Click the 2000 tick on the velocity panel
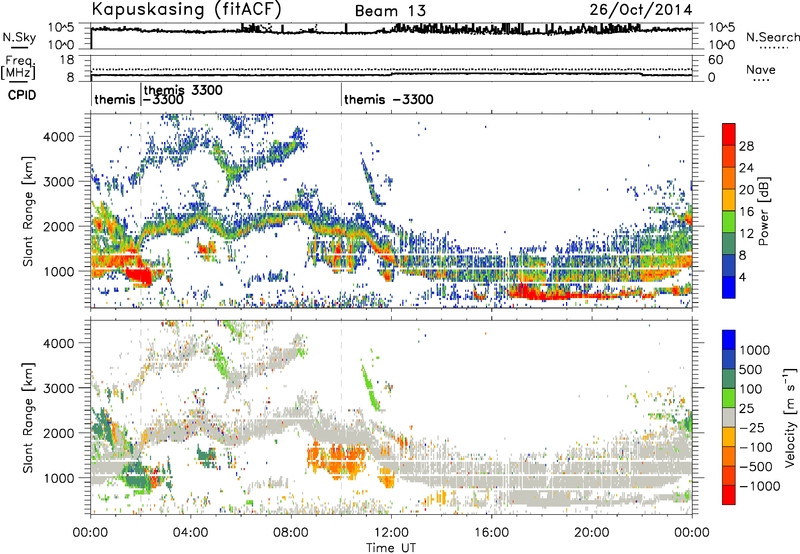Screen dimensions: 800x554 click(x=59, y=433)
